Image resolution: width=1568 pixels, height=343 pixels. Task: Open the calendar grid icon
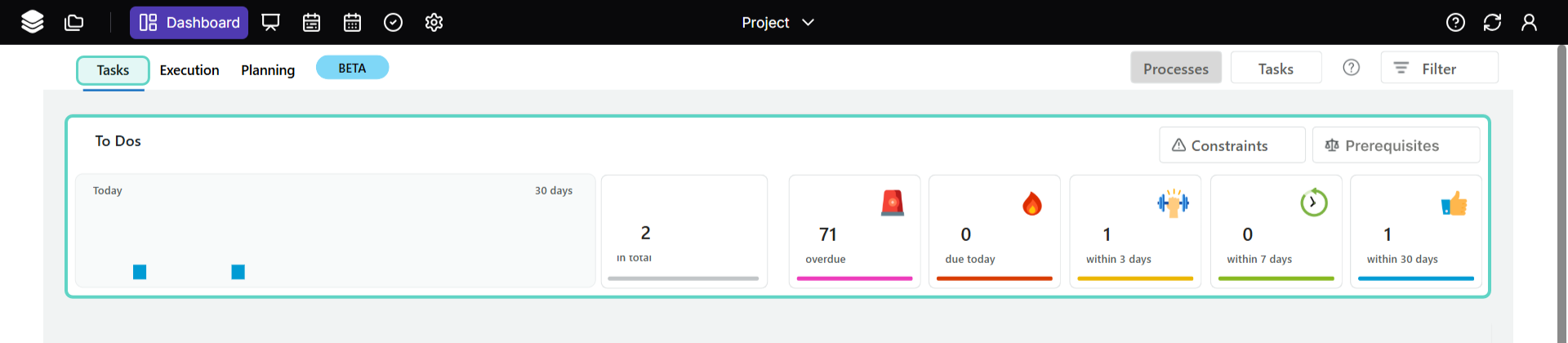click(x=352, y=22)
